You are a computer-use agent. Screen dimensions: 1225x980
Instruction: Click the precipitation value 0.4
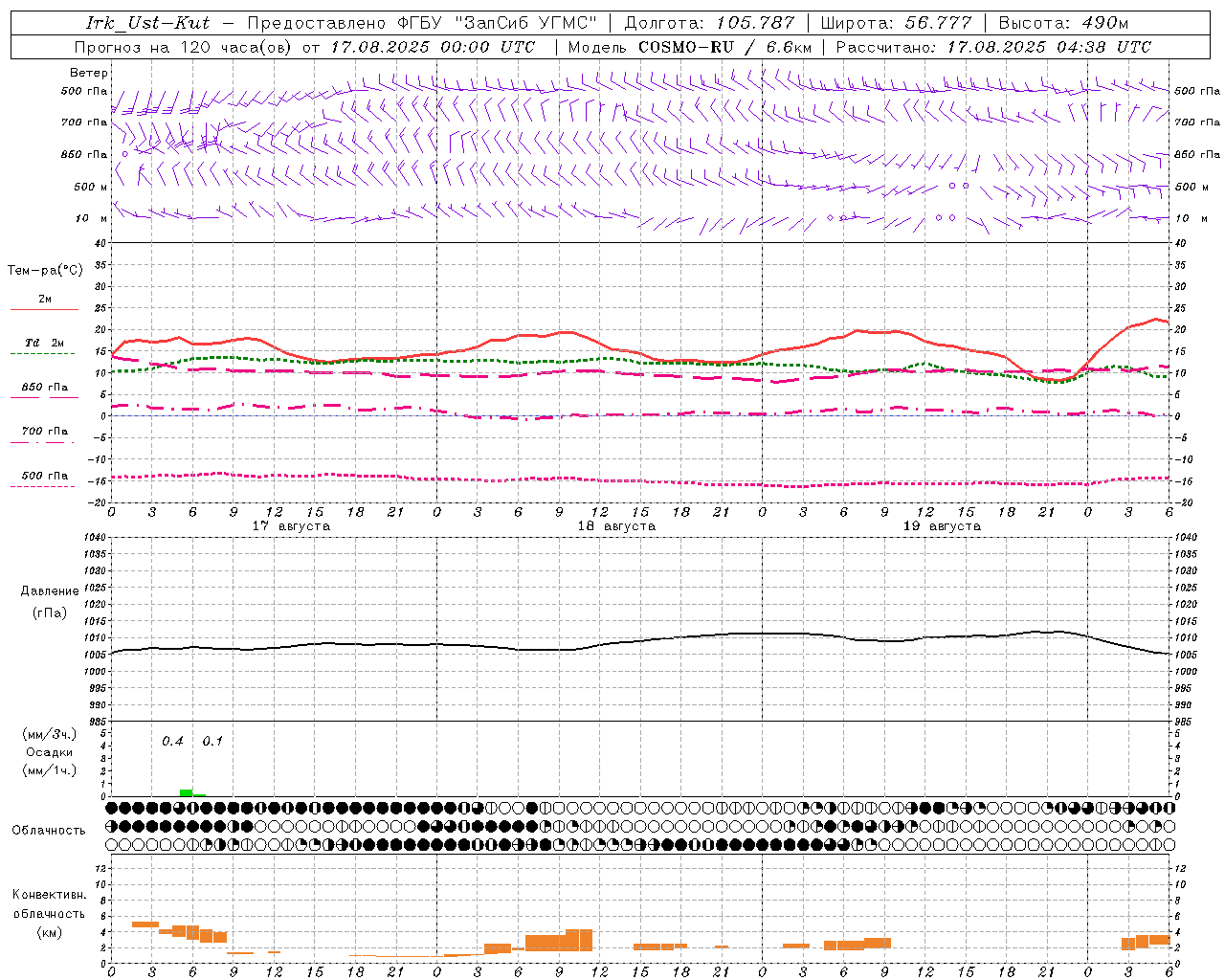(x=172, y=742)
